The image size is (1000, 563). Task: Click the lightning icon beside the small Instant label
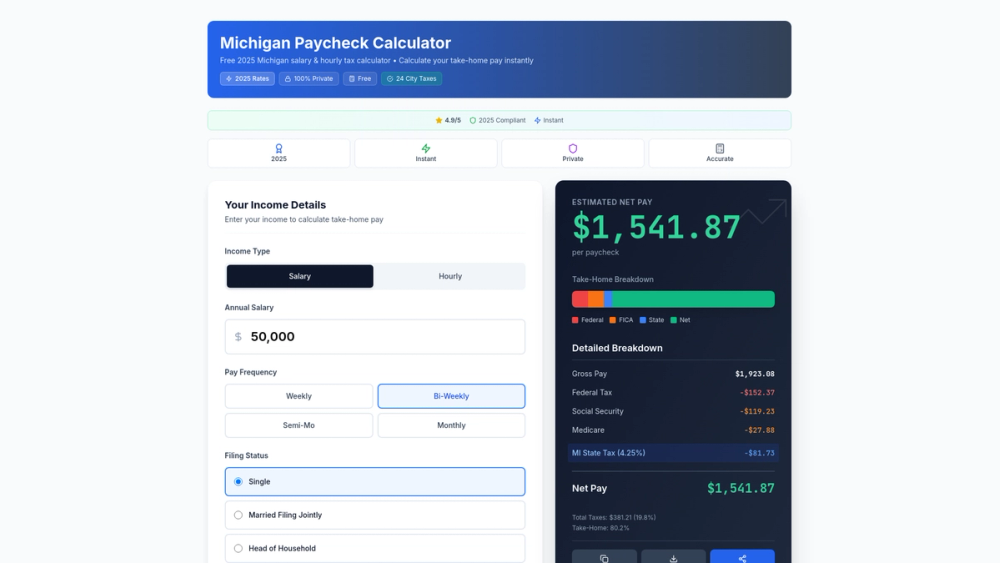[537, 120]
